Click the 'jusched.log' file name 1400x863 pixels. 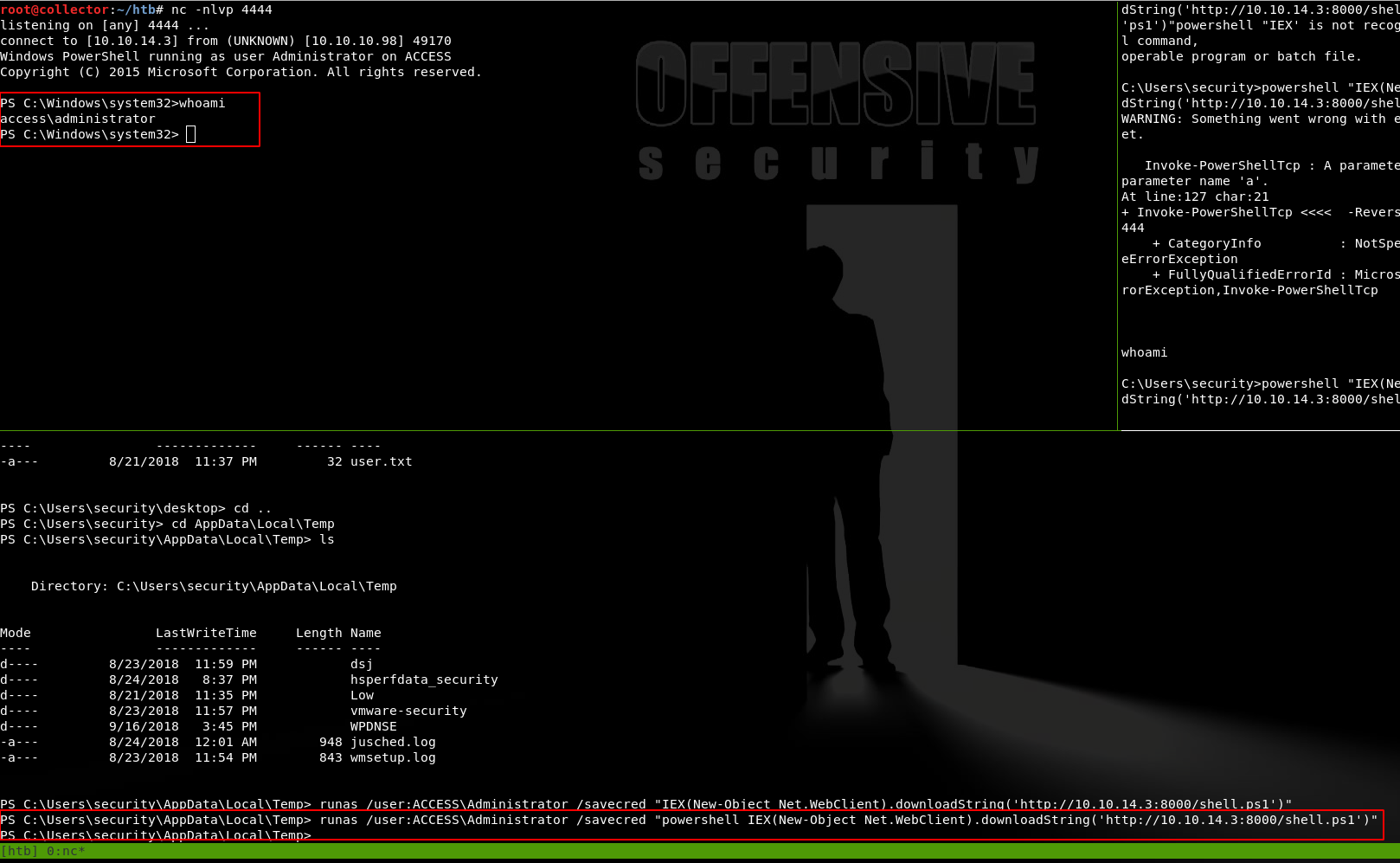point(393,742)
